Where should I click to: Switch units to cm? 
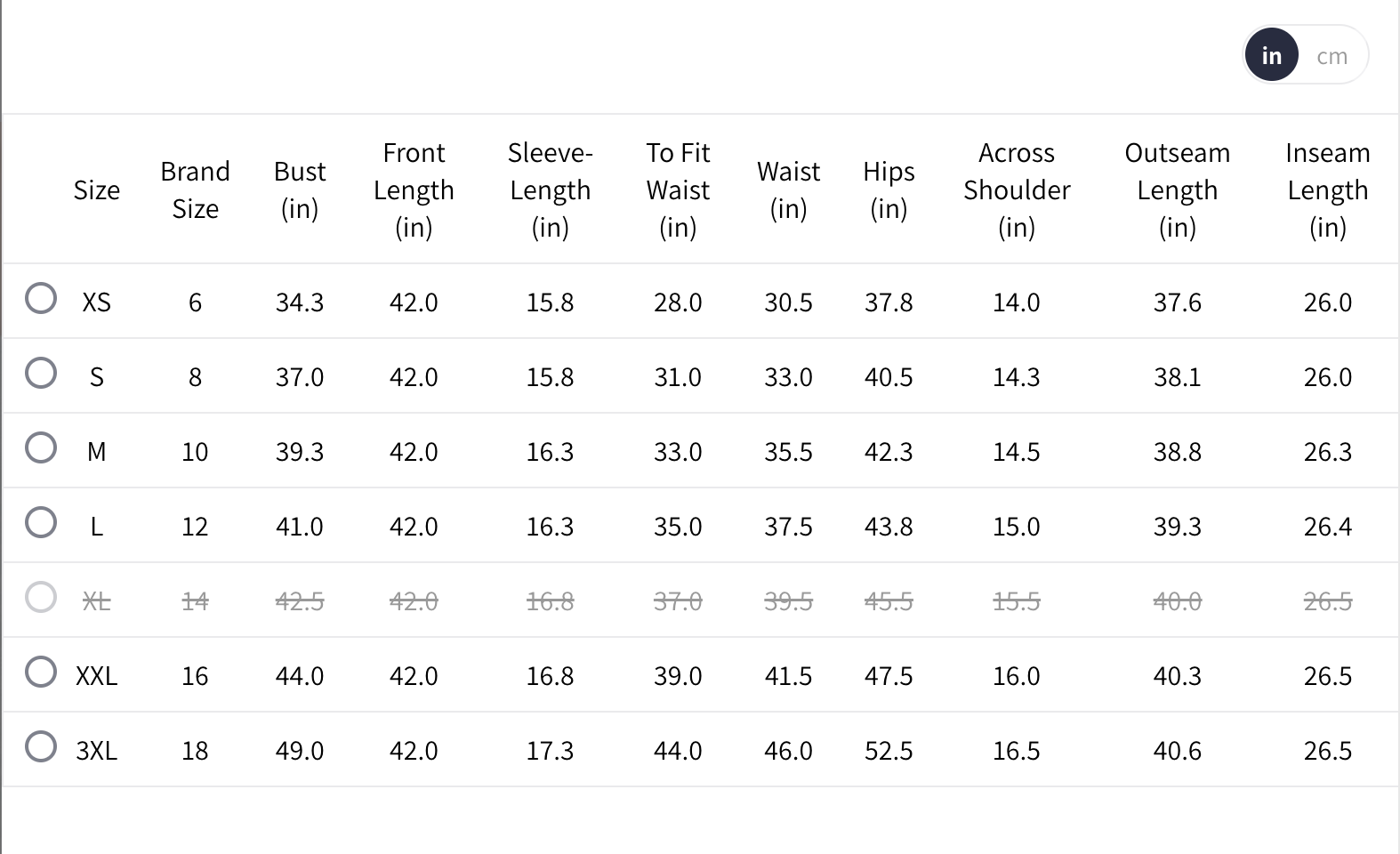1332,55
